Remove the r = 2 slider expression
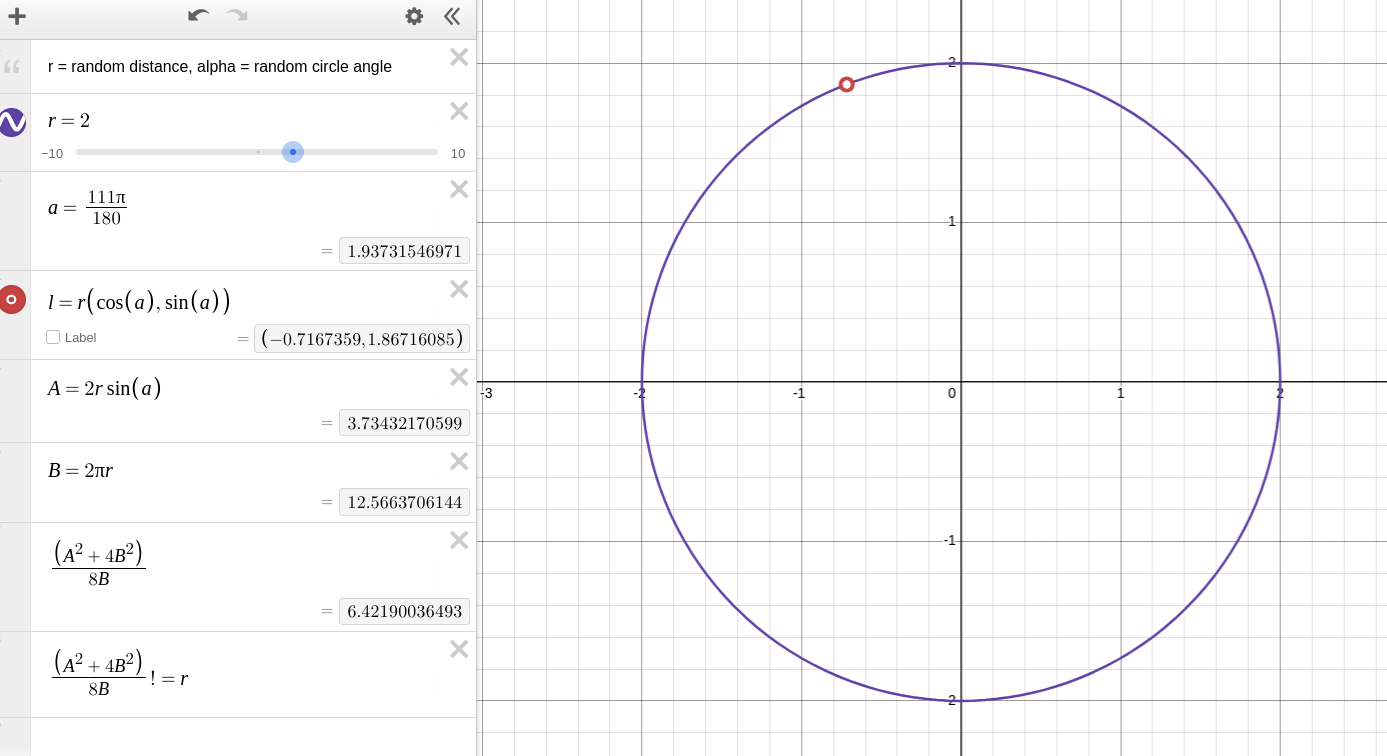 coord(459,111)
